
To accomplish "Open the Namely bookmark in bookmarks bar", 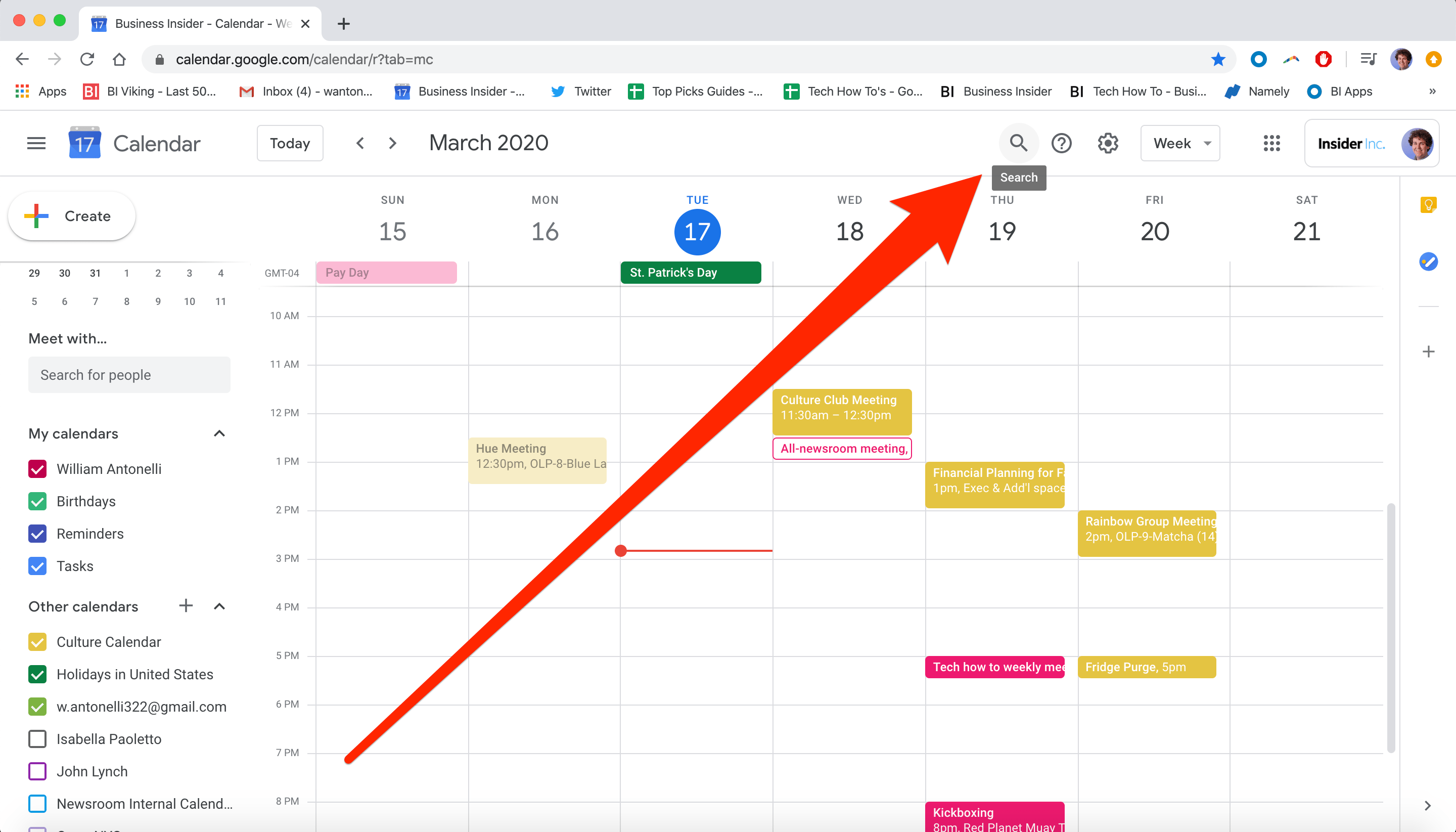I will tap(1257, 92).
